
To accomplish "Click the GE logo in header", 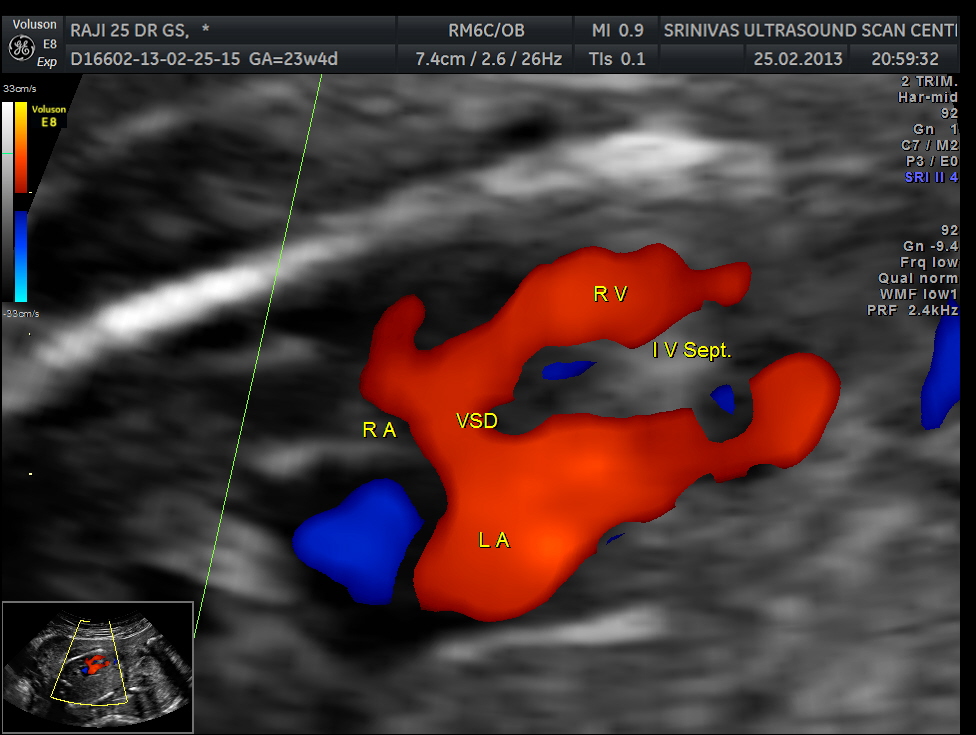I will tap(22, 47).
